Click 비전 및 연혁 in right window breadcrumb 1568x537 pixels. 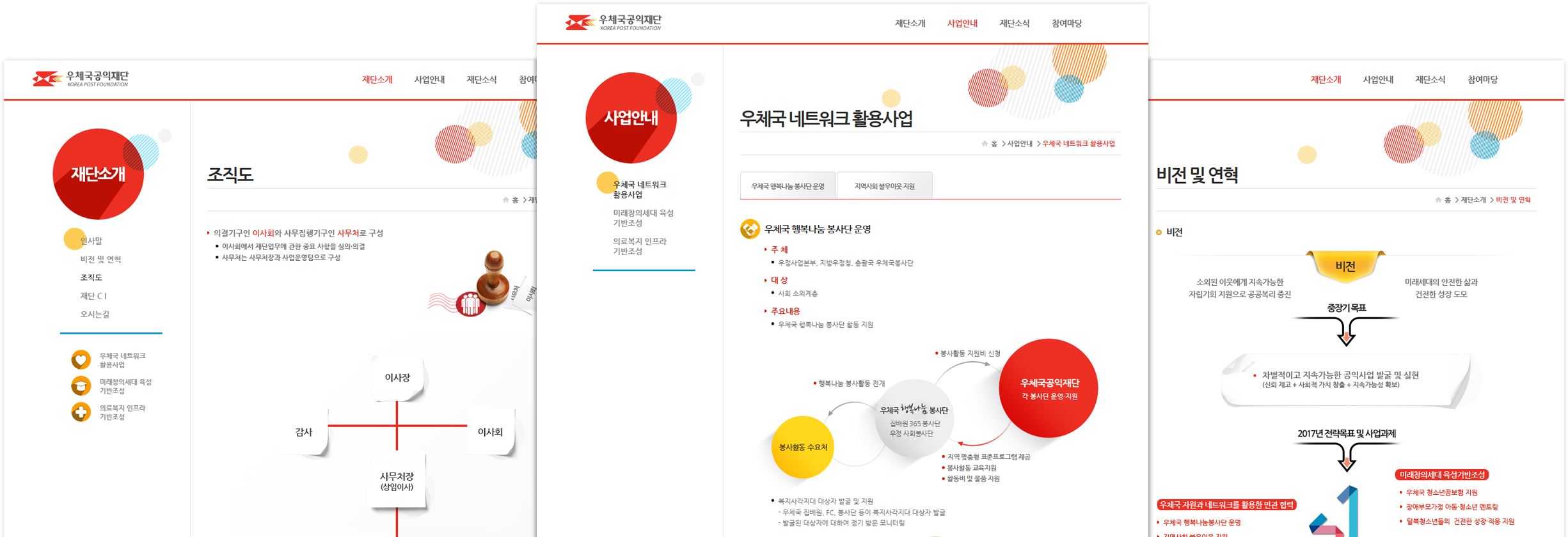click(x=1513, y=200)
